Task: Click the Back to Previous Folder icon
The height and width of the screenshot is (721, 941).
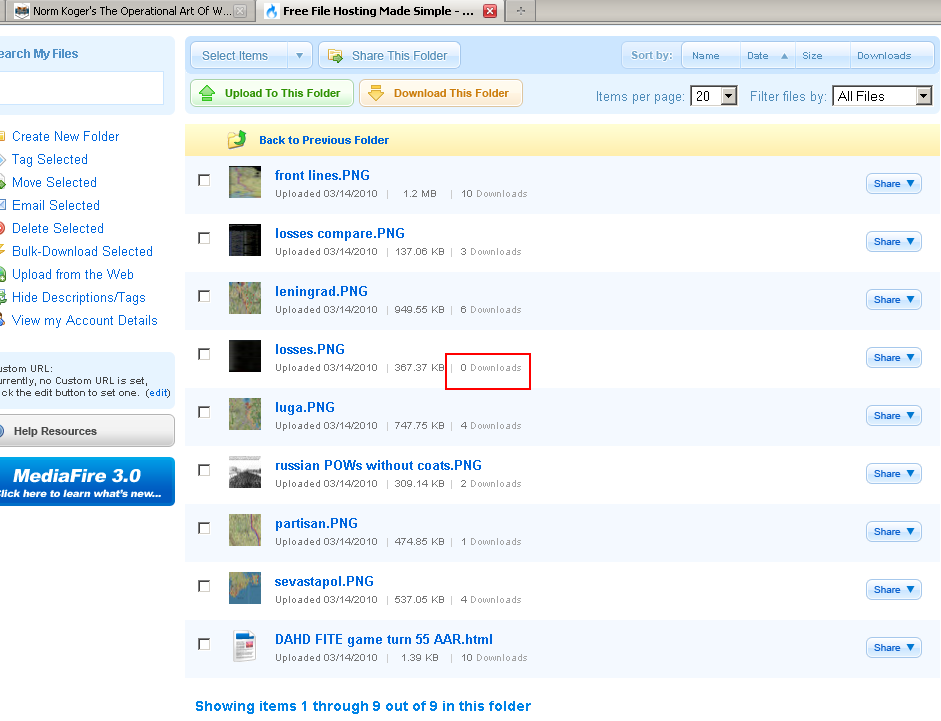Action: click(x=236, y=139)
